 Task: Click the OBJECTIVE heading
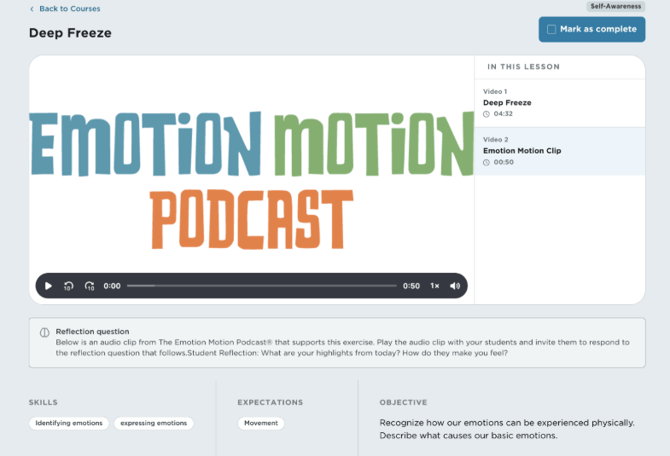[403, 402]
